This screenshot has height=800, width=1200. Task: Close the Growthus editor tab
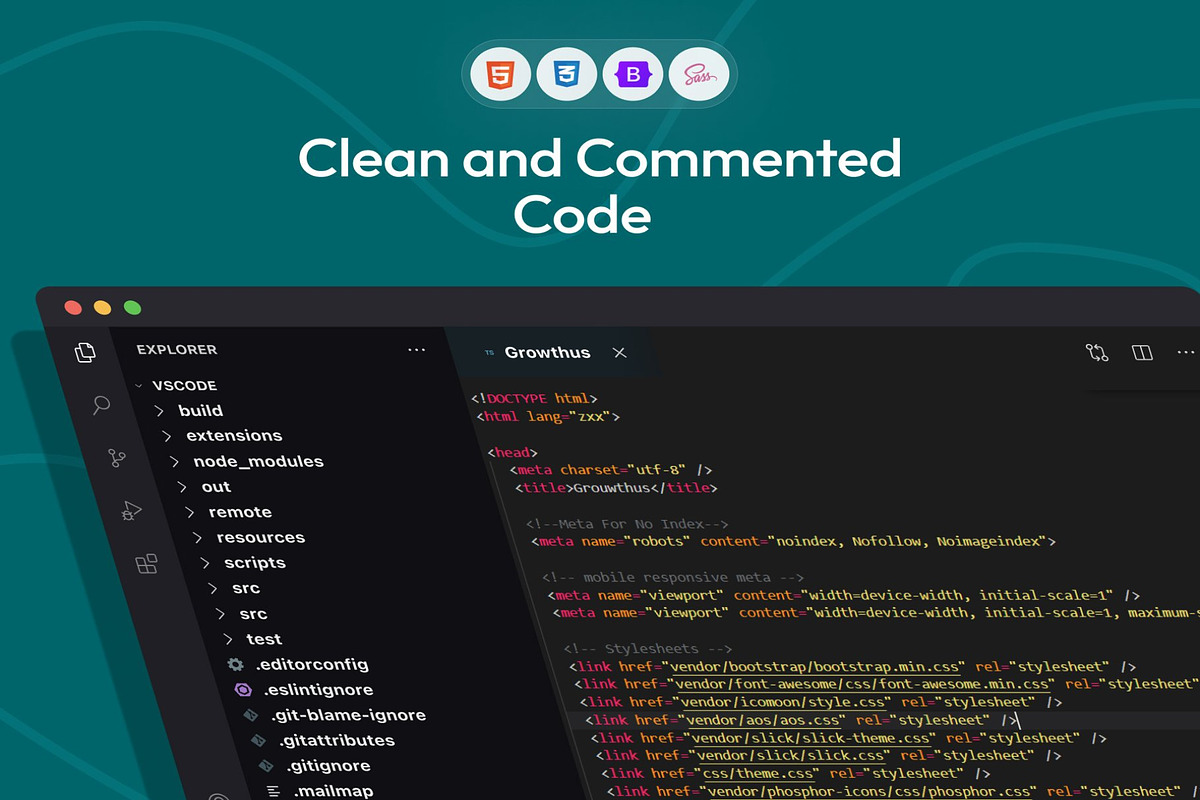click(x=620, y=353)
